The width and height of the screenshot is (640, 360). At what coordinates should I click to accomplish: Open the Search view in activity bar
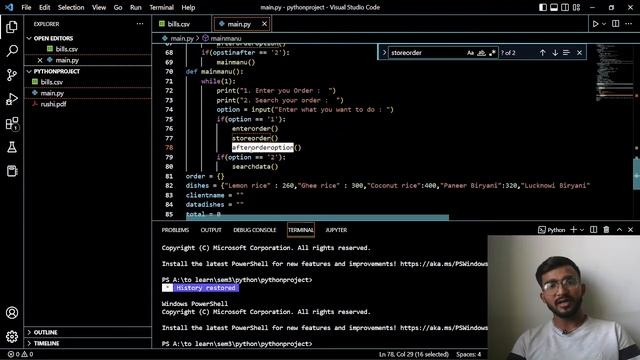12,51
